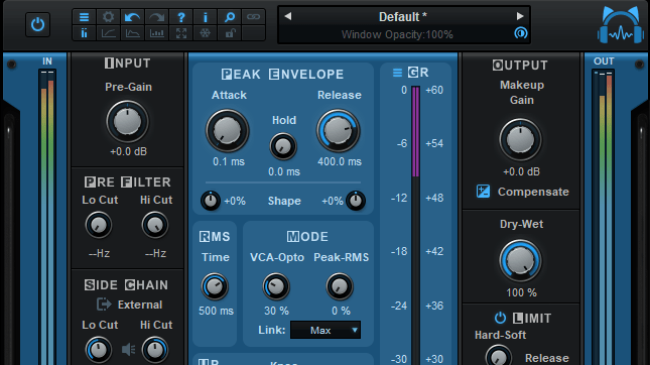This screenshot has width=650, height=365.
Task: Enable the Limit power switch
Action: coord(500,318)
